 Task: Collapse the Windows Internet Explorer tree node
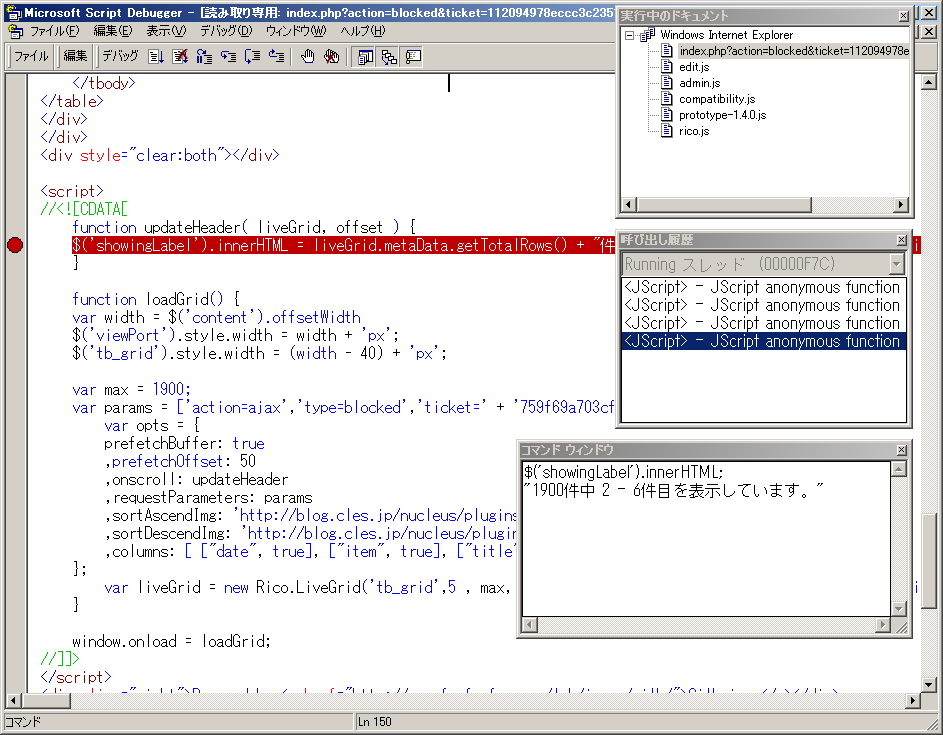(x=630, y=35)
